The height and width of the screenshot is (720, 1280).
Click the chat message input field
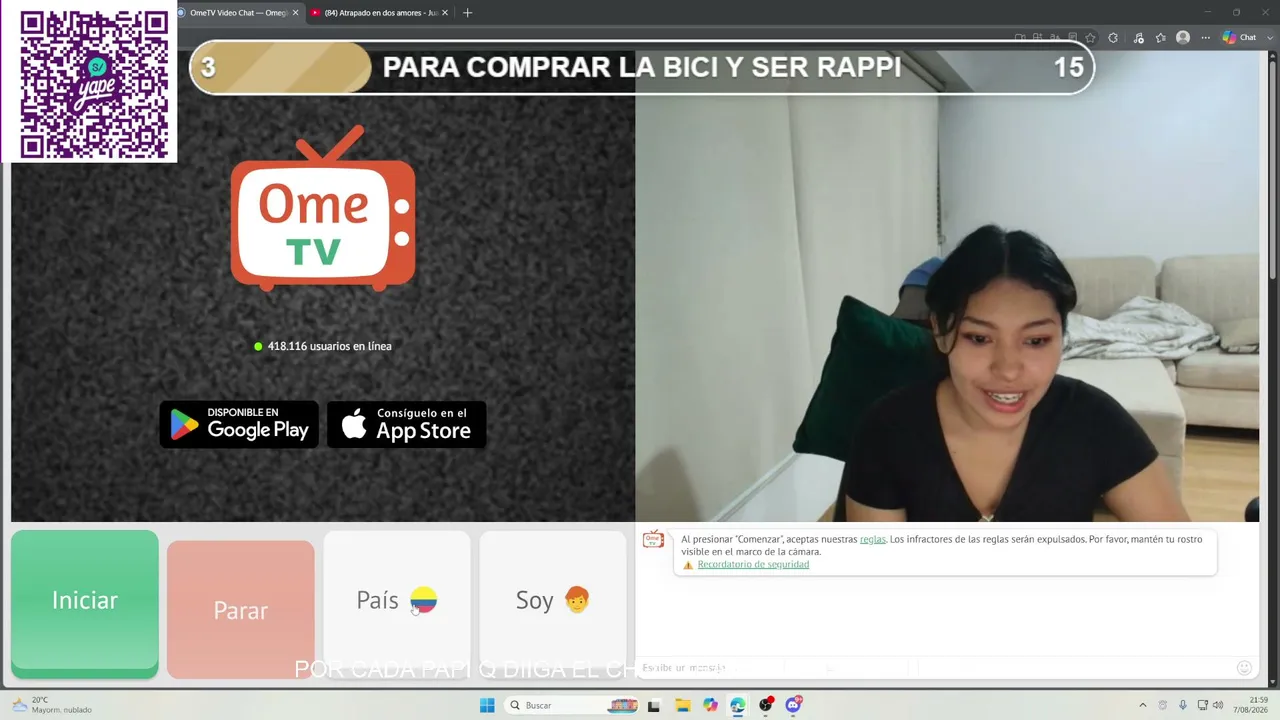click(935, 667)
